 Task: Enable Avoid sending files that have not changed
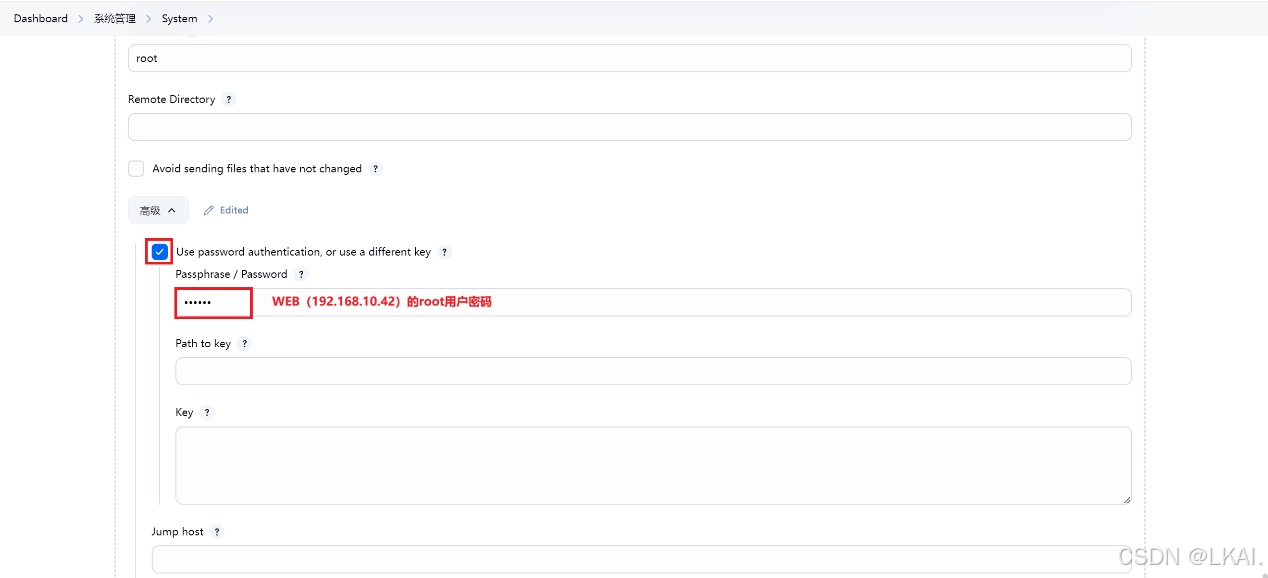[136, 169]
